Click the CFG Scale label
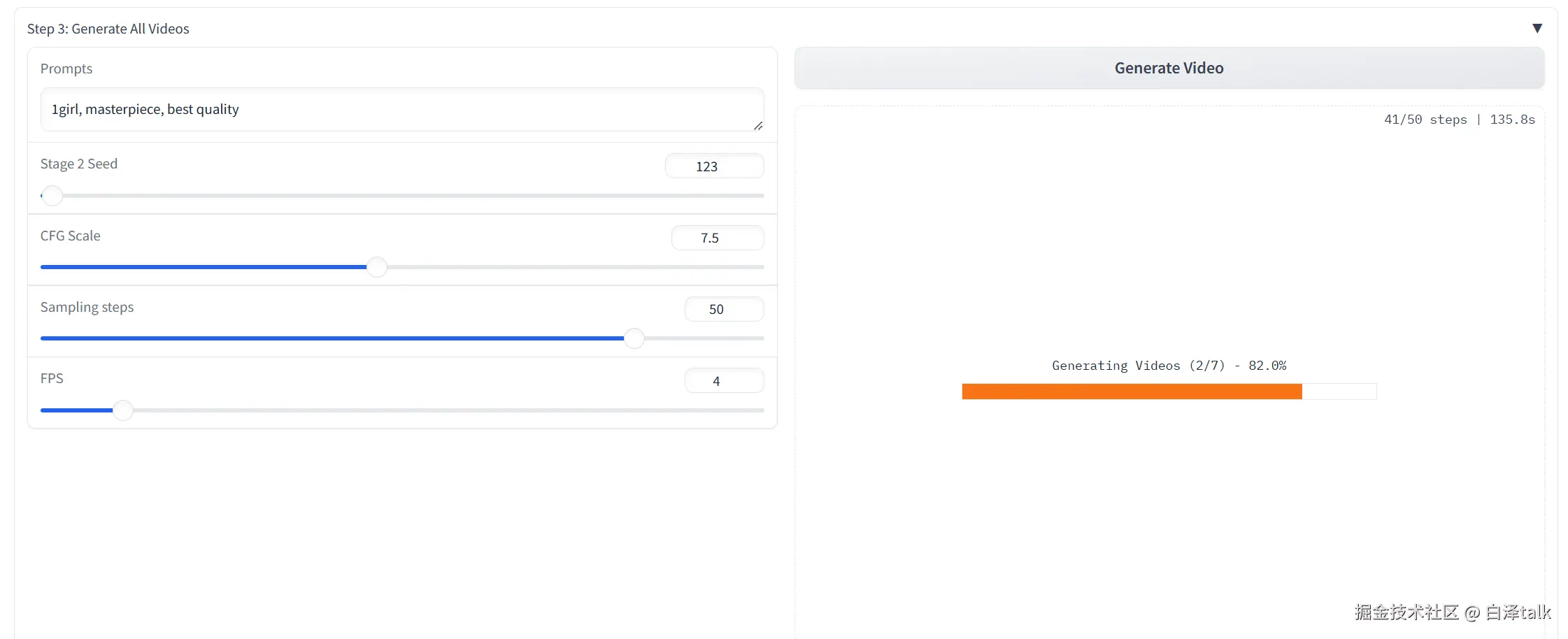1568x639 pixels. (71, 236)
